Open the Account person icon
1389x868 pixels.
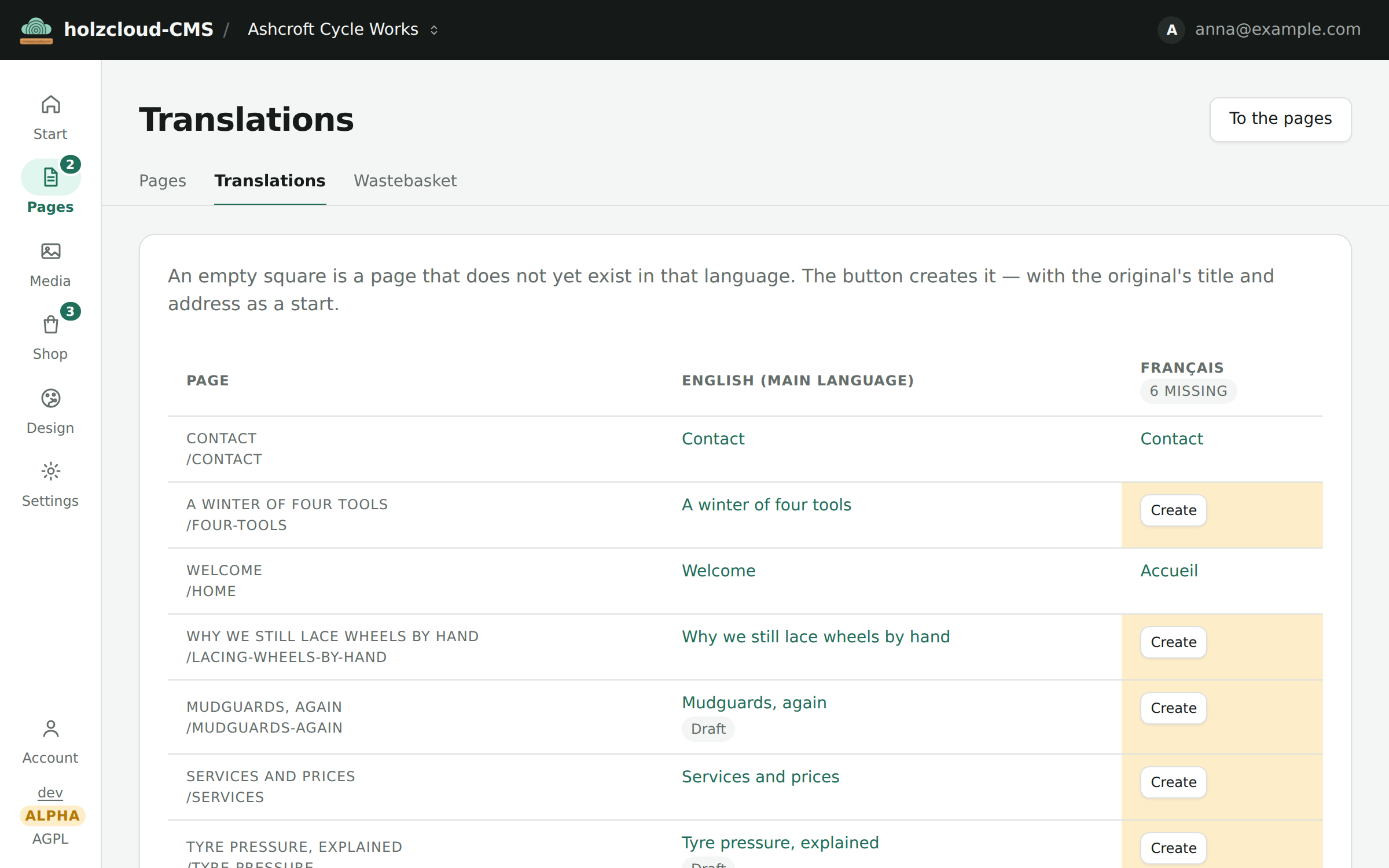click(x=50, y=729)
